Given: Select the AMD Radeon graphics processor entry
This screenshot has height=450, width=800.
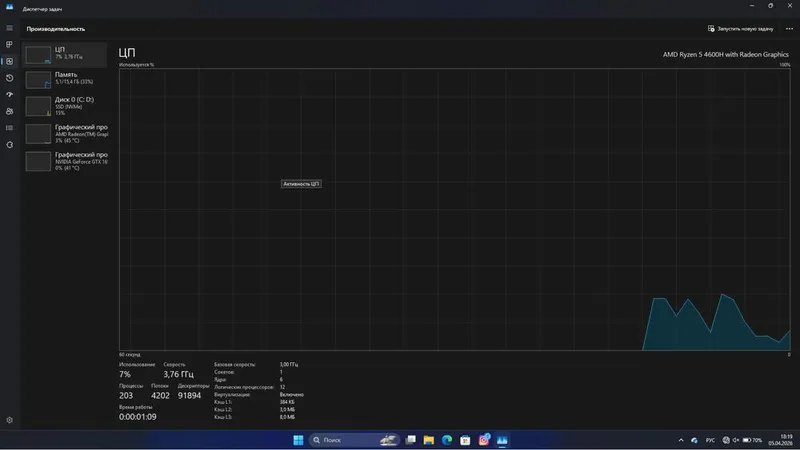Looking at the screenshot, I should tap(65, 134).
